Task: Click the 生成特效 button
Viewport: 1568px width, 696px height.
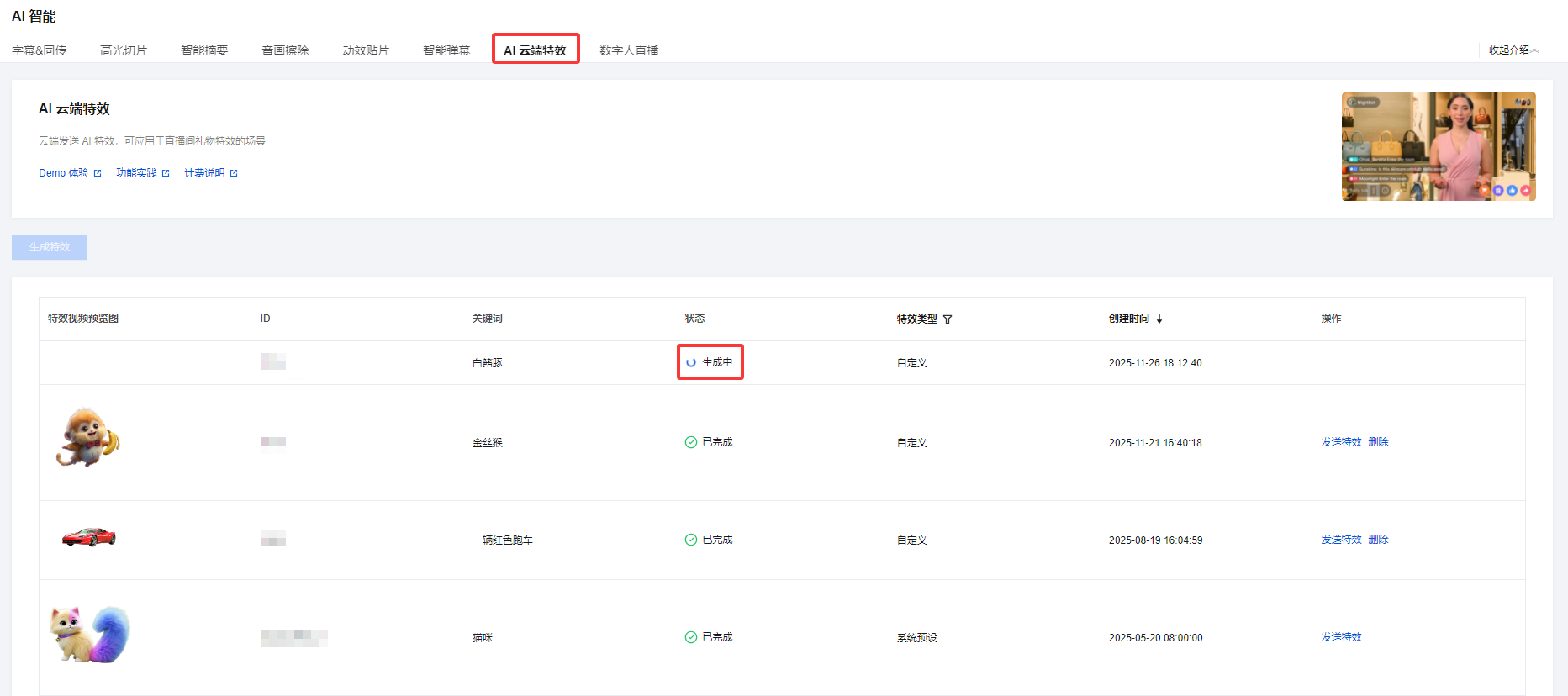Action: pos(50,247)
